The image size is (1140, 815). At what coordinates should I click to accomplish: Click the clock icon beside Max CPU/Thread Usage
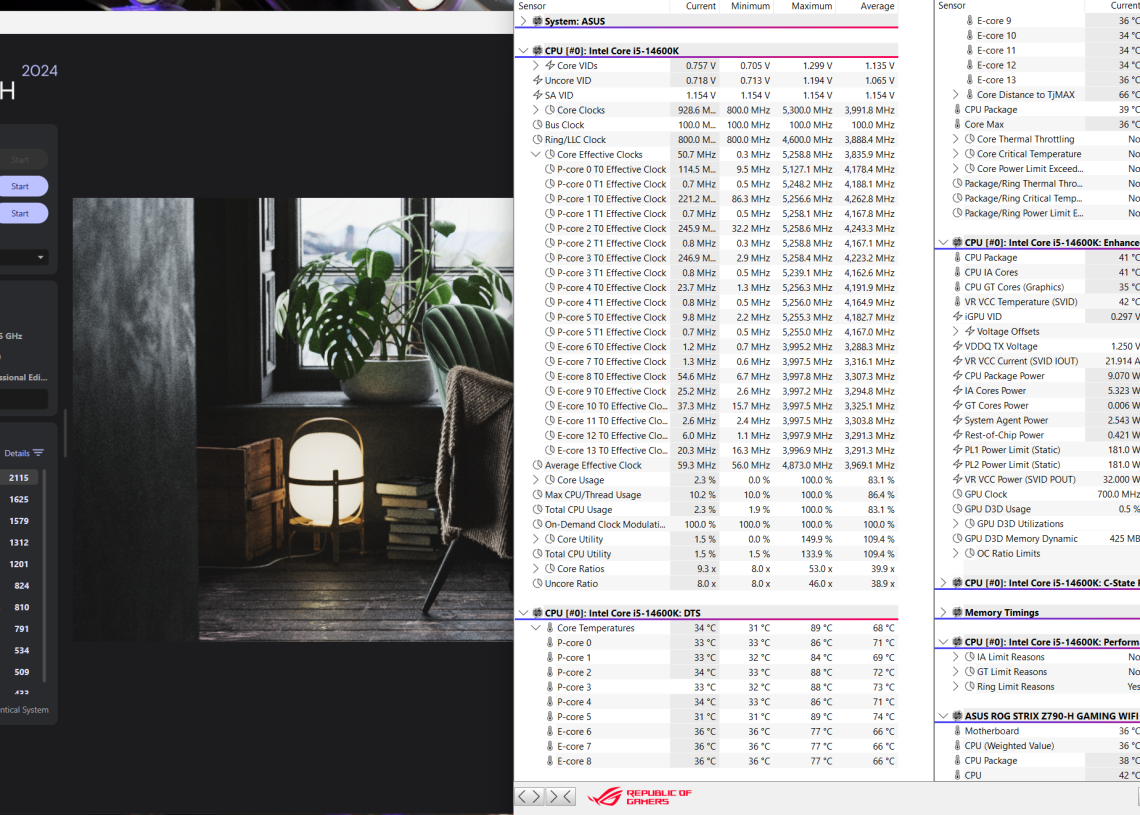point(537,495)
